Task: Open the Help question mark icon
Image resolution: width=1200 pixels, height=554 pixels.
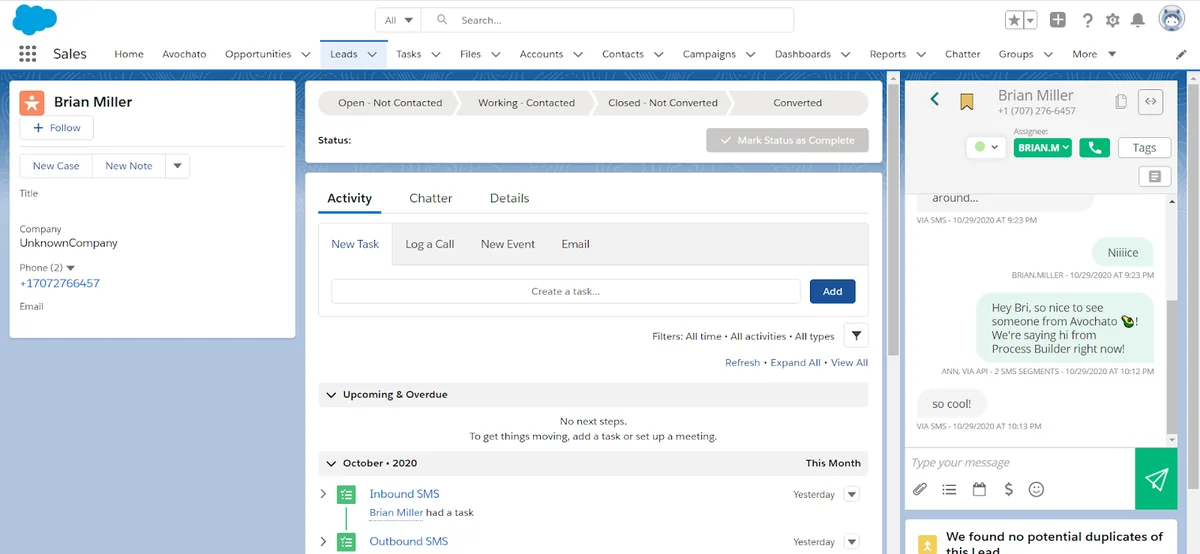Action: tap(1088, 20)
